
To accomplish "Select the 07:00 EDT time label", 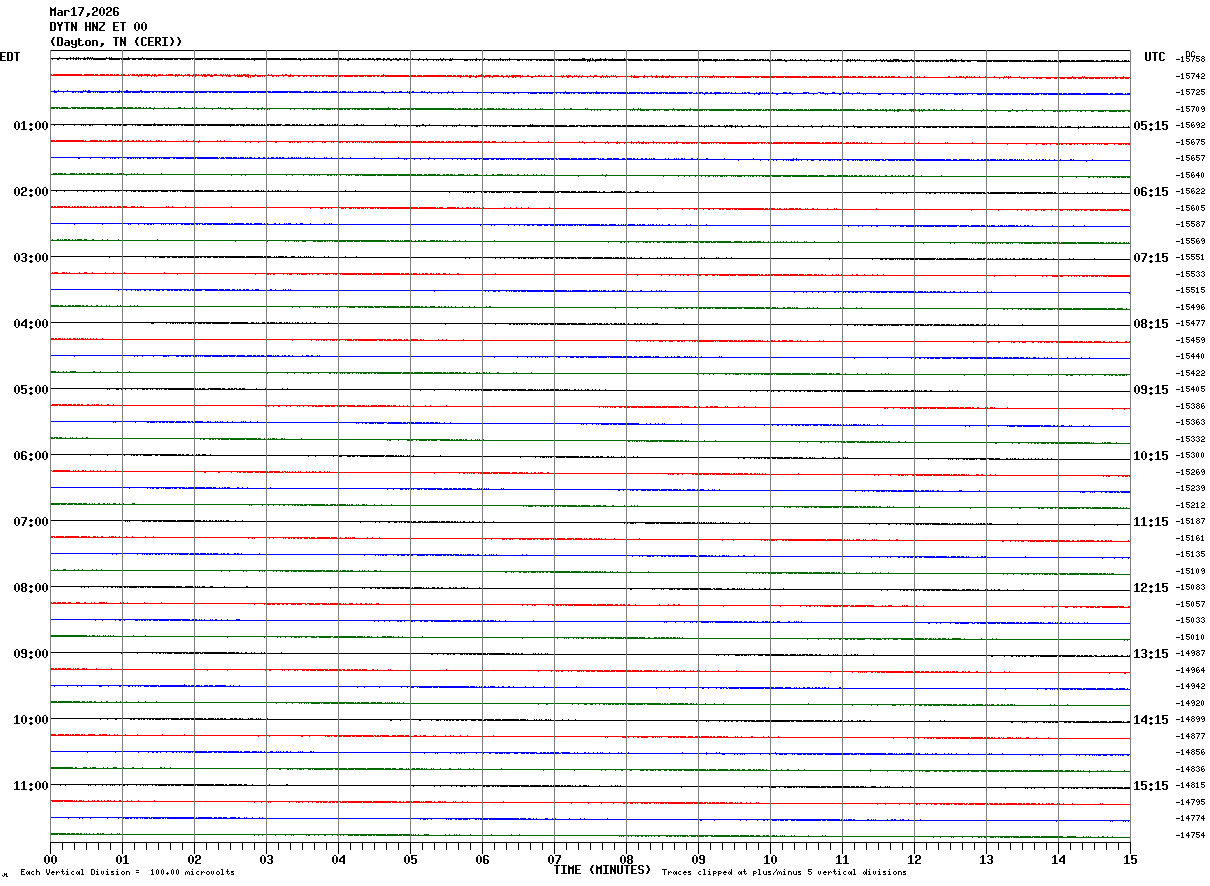I will (x=31, y=522).
